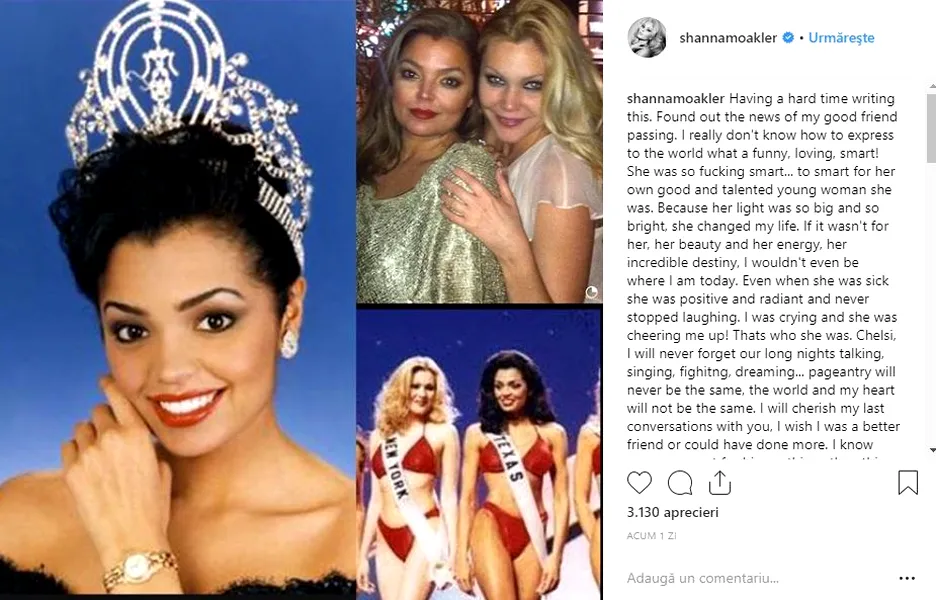Click the verified badge next to shannamoakler
The height and width of the screenshot is (600, 936).
[788, 38]
